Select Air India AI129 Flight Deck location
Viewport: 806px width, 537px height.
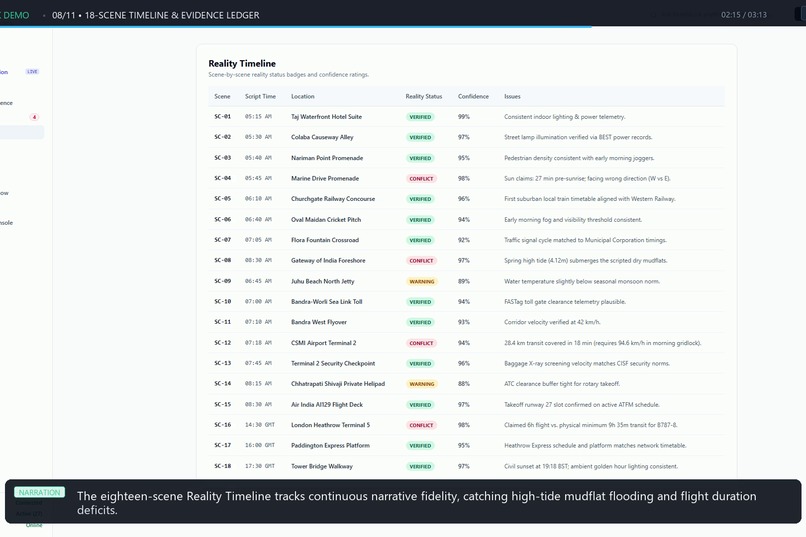pyautogui.click(x=326, y=404)
